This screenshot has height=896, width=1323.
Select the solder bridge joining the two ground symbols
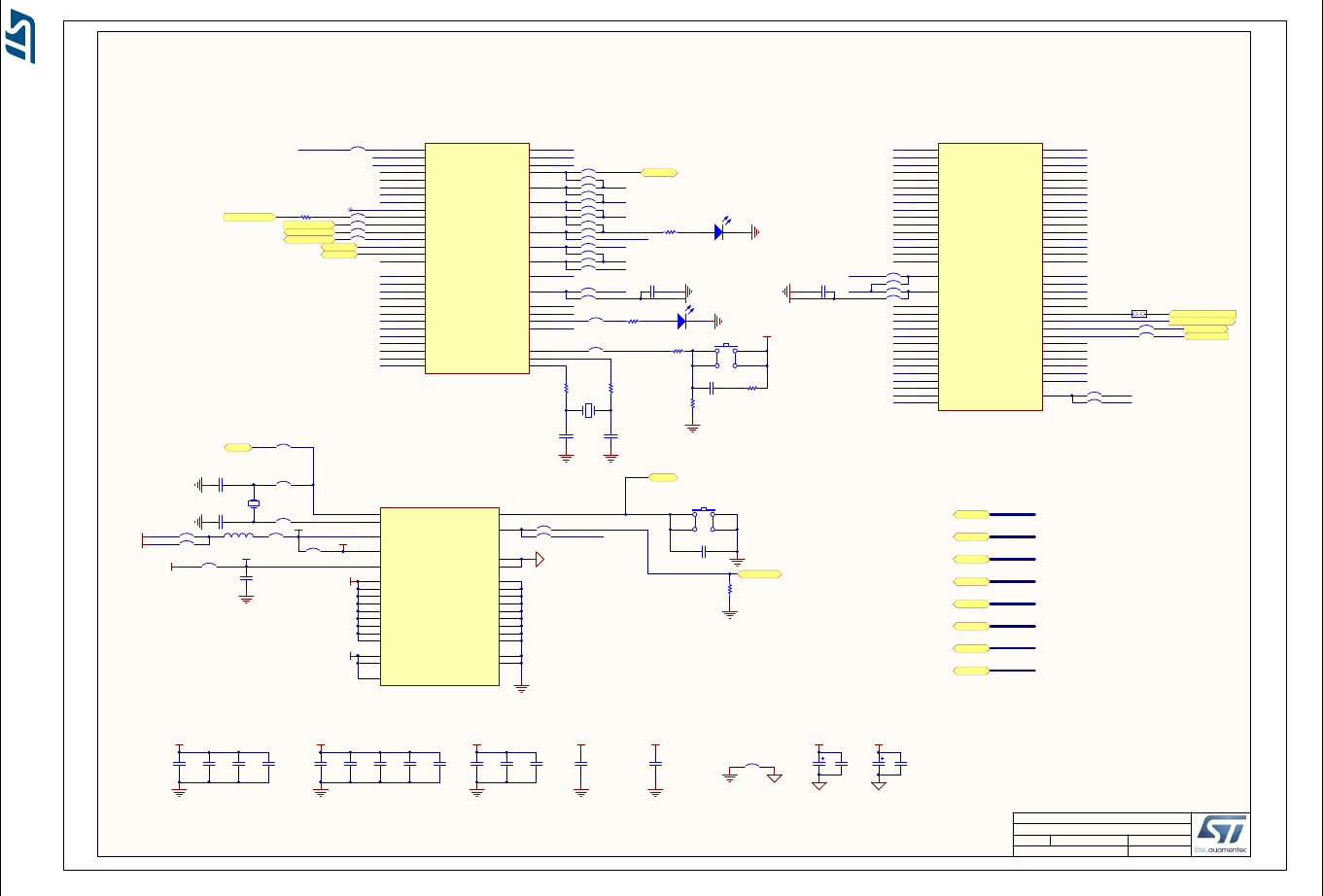[x=751, y=767]
